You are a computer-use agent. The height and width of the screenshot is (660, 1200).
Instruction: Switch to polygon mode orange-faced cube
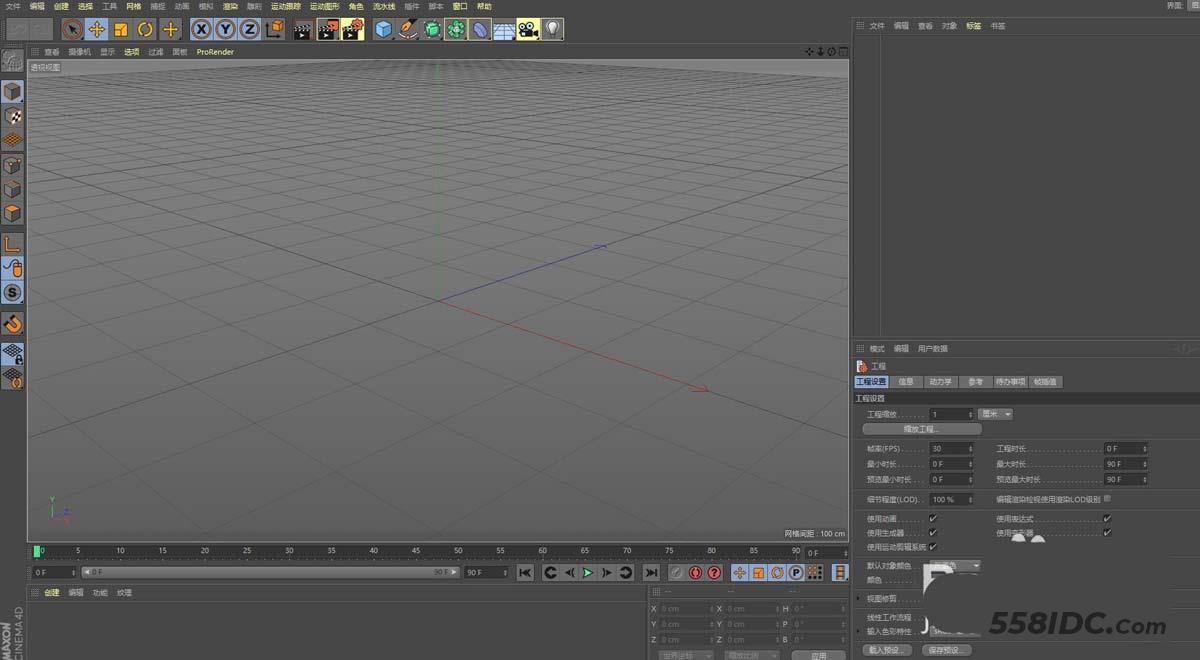click(x=12, y=213)
